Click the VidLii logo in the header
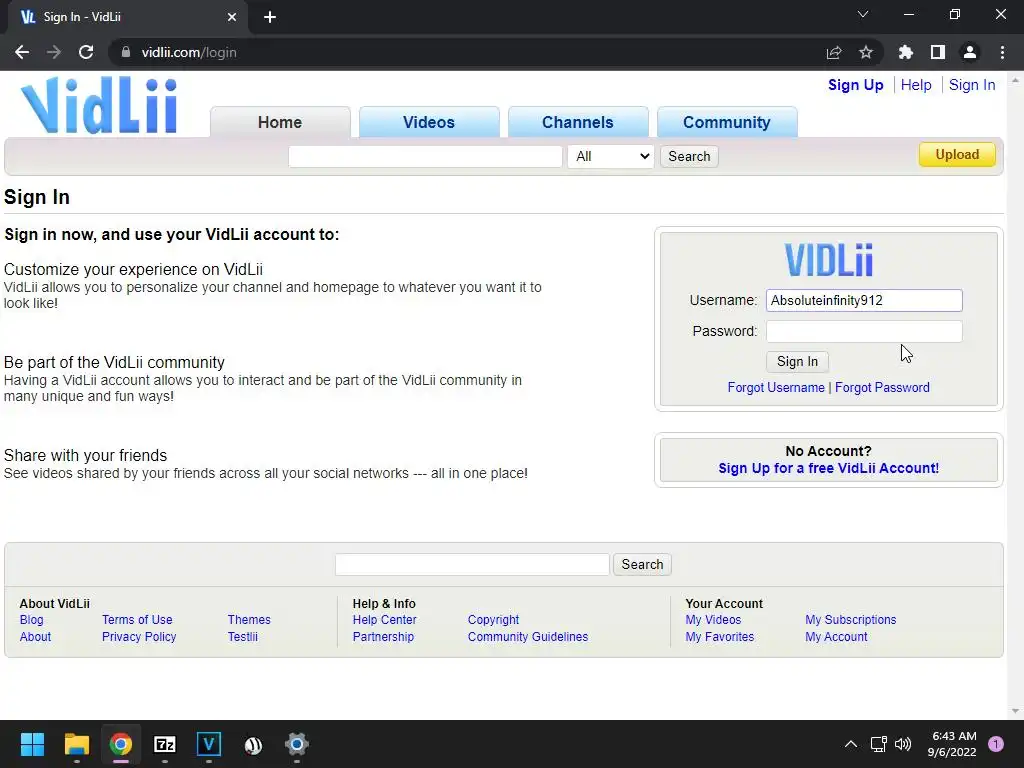 pyautogui.click(x=99, y=105)
